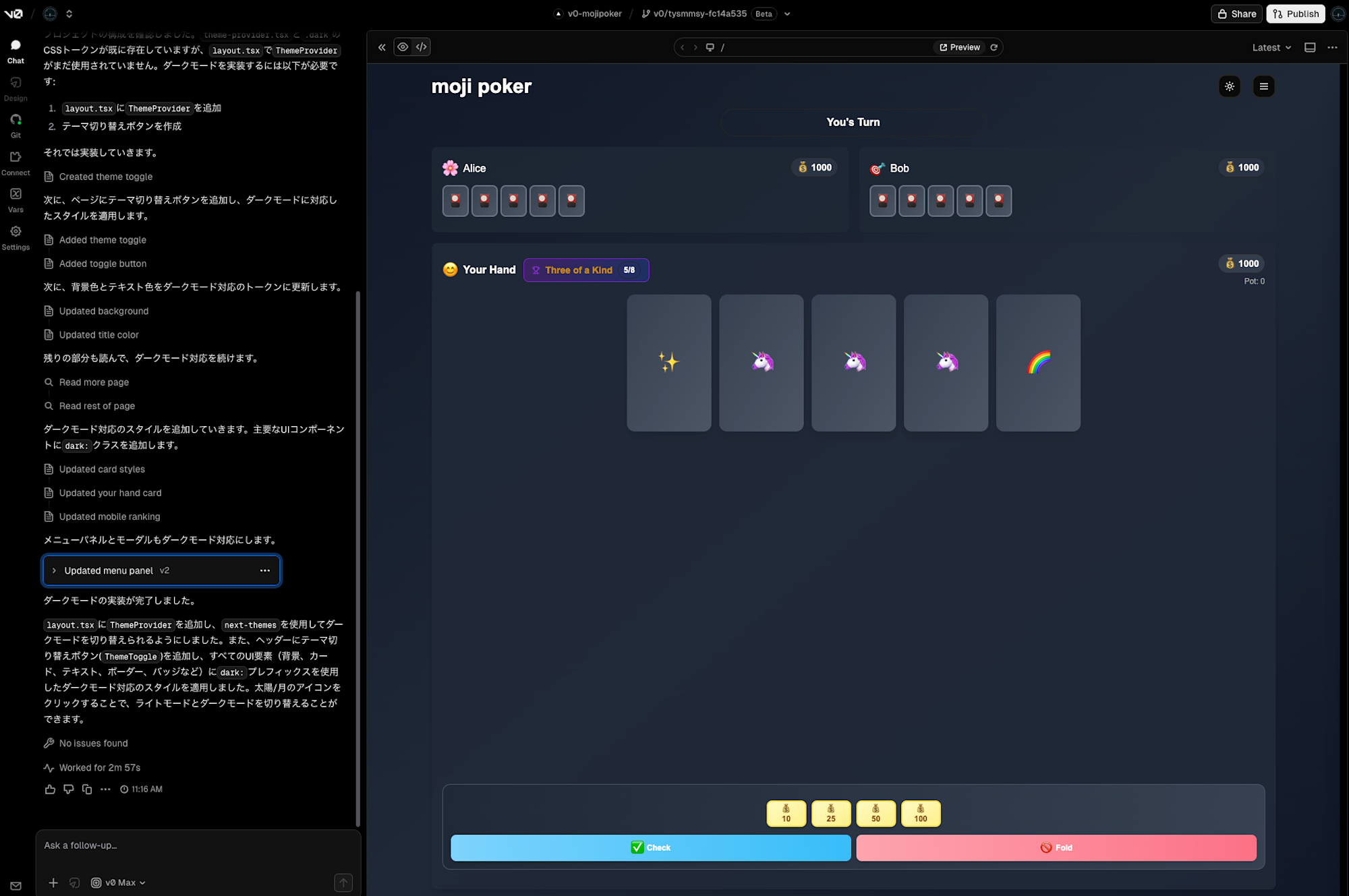Viewport: 1349px width, 896px height.
Task: Switch to preview eye view mode
Action: tap(403, 47)
